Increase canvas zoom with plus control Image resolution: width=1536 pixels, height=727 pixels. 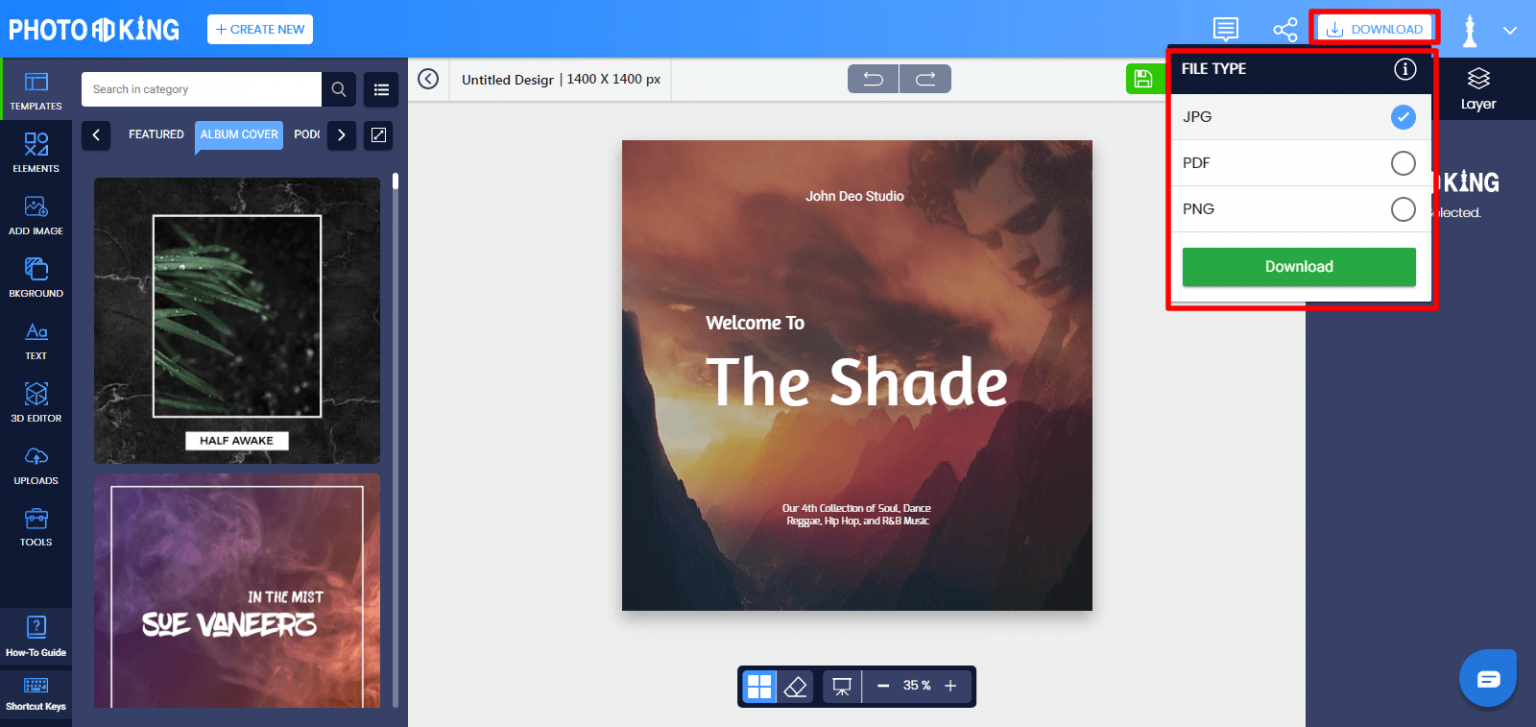click(949, 686)
